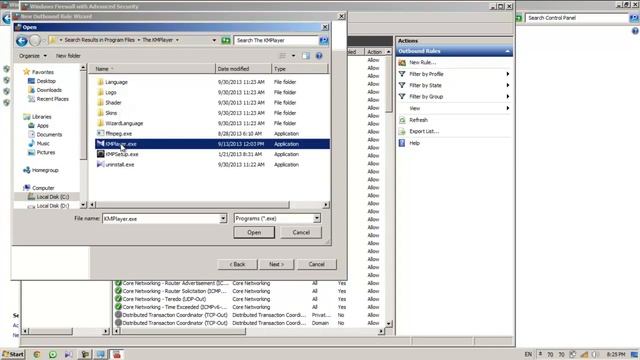Open Downloads in Favorites
This screenshot has width=640, height=360.
[49, 90]
